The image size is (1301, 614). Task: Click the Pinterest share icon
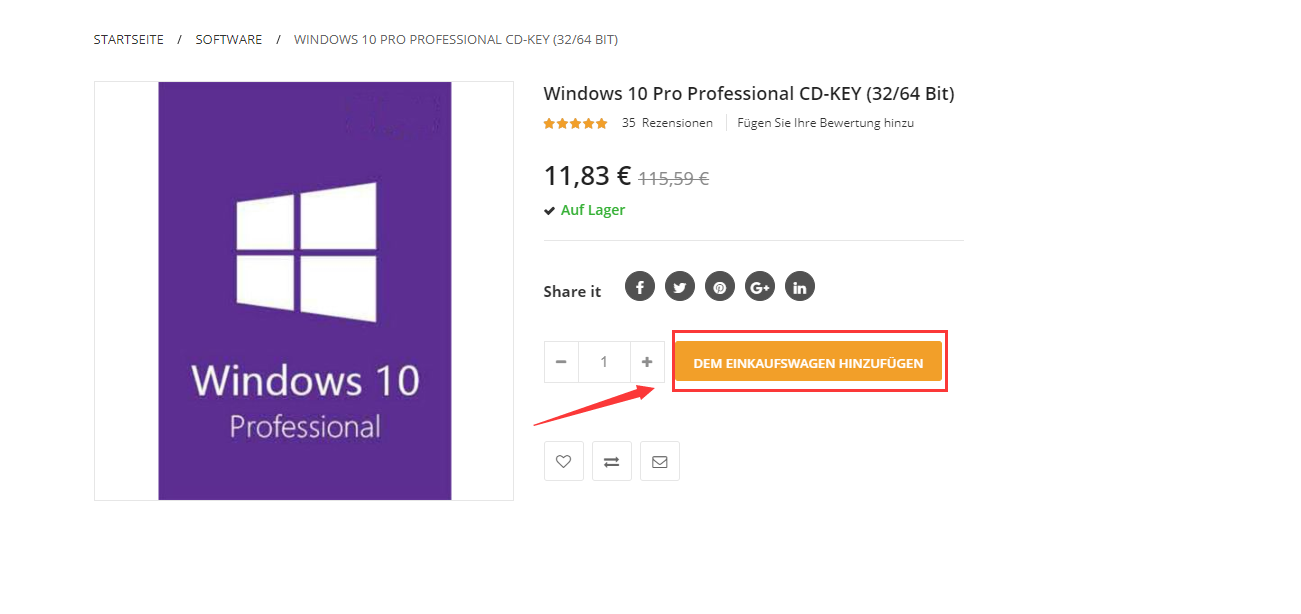(x=720, y=287)
